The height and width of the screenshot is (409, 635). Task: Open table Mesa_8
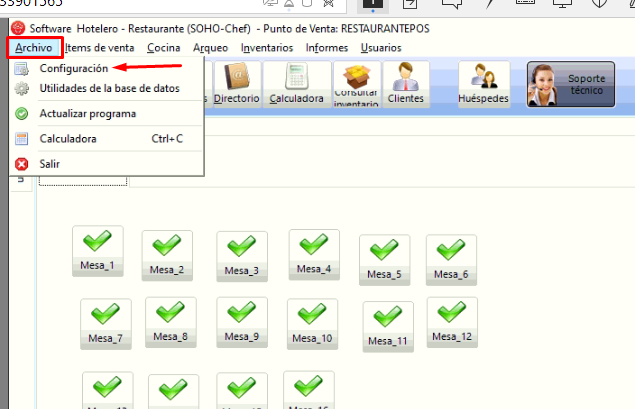pyautogui.click(x=171, y=320)
